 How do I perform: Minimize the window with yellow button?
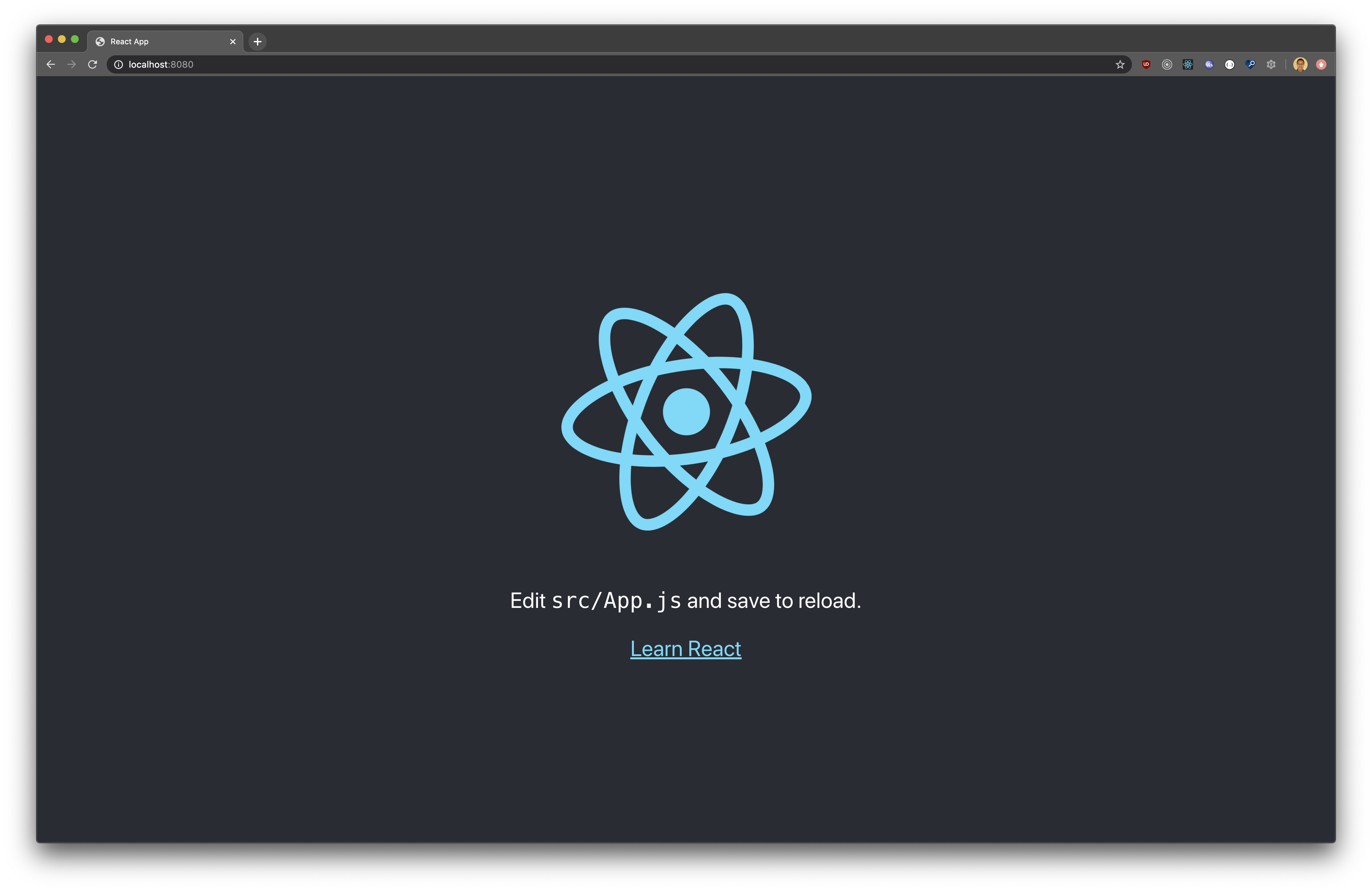62,39
